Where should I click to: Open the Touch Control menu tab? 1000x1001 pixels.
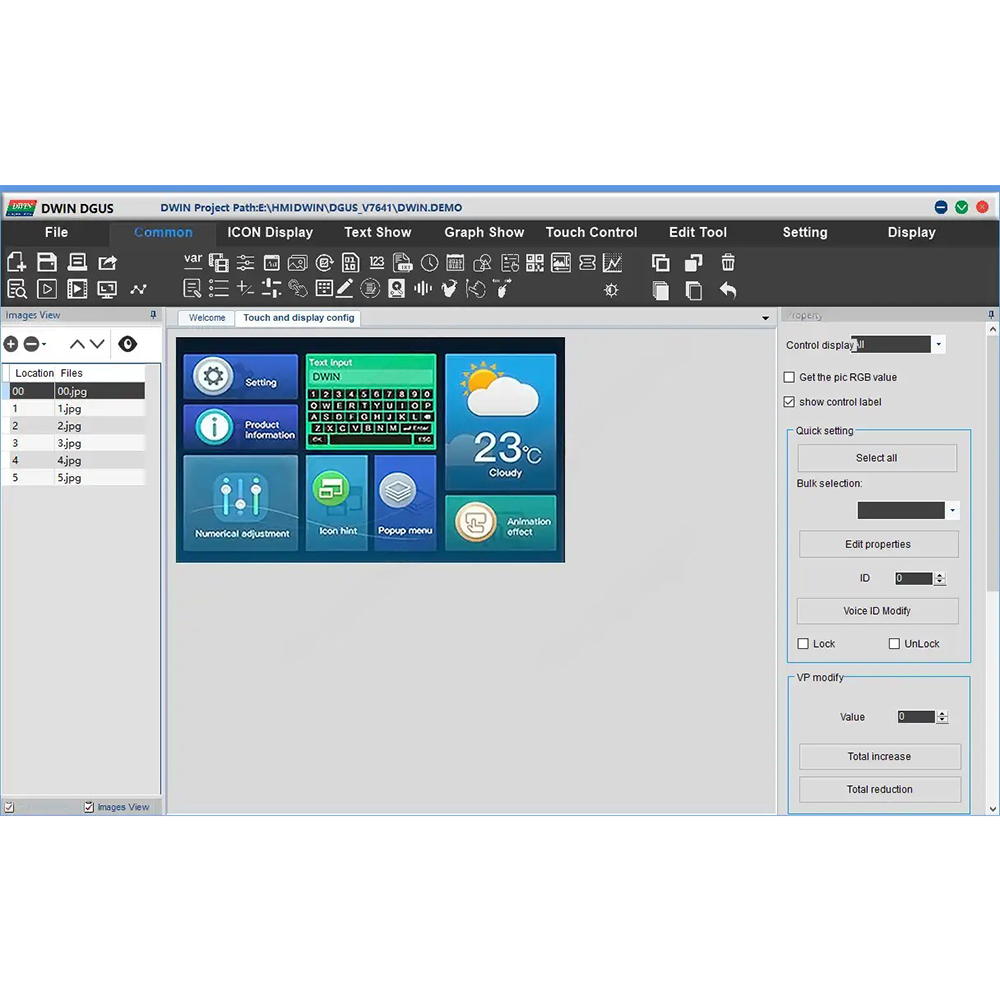coord(591,232)
